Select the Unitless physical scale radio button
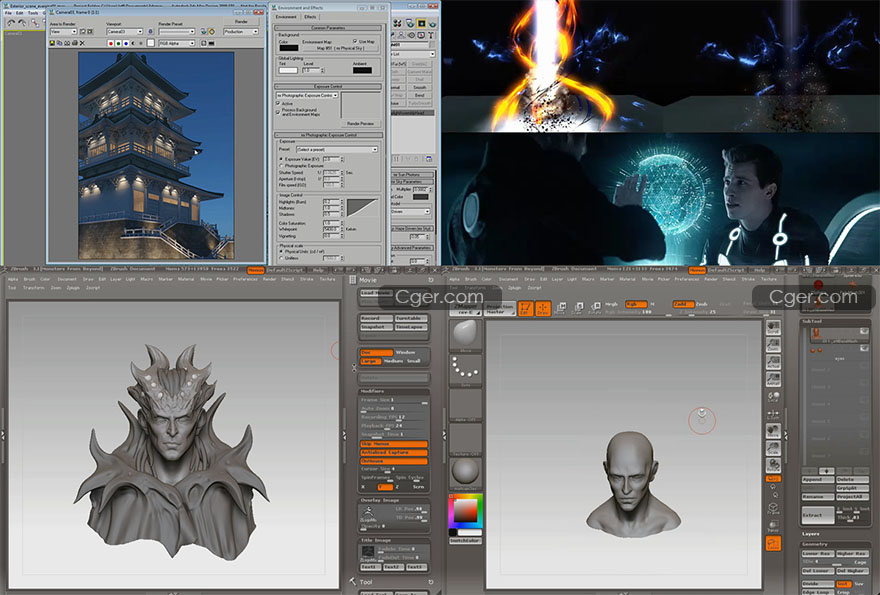The image size is (880, 595). point(281,258)
